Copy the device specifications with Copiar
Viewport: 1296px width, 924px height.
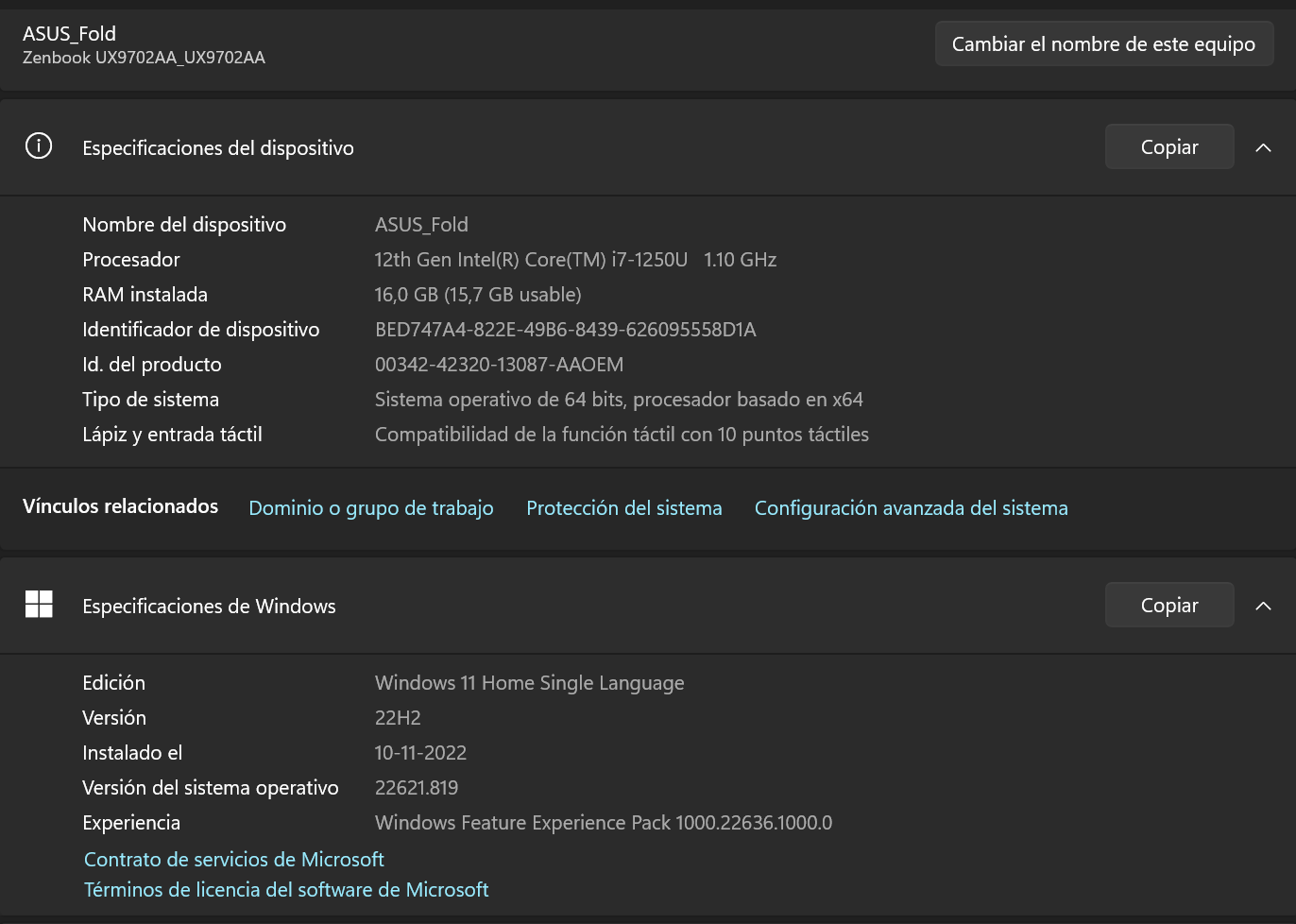(1168, 147)
